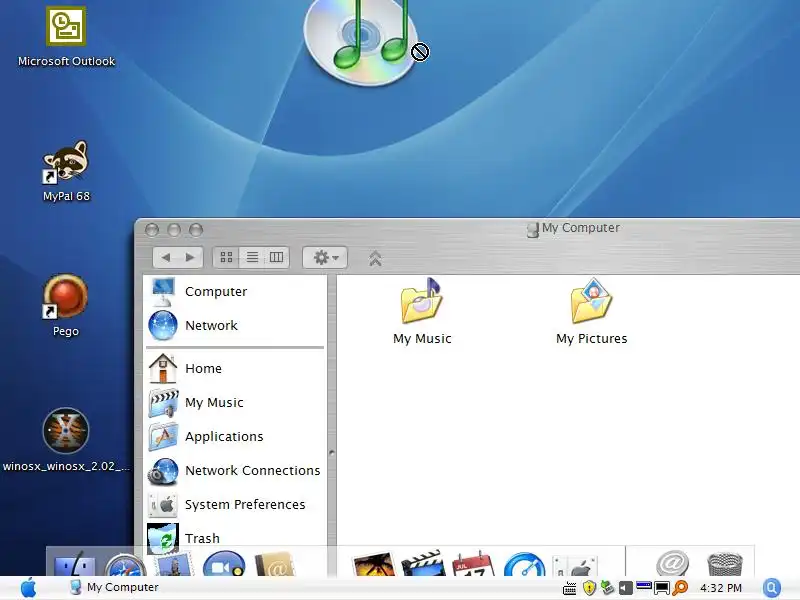The height and width of the screenshot is (600, 800).
Task: Open the yellow security shield tray icon
Action: (x=589, y=588)
